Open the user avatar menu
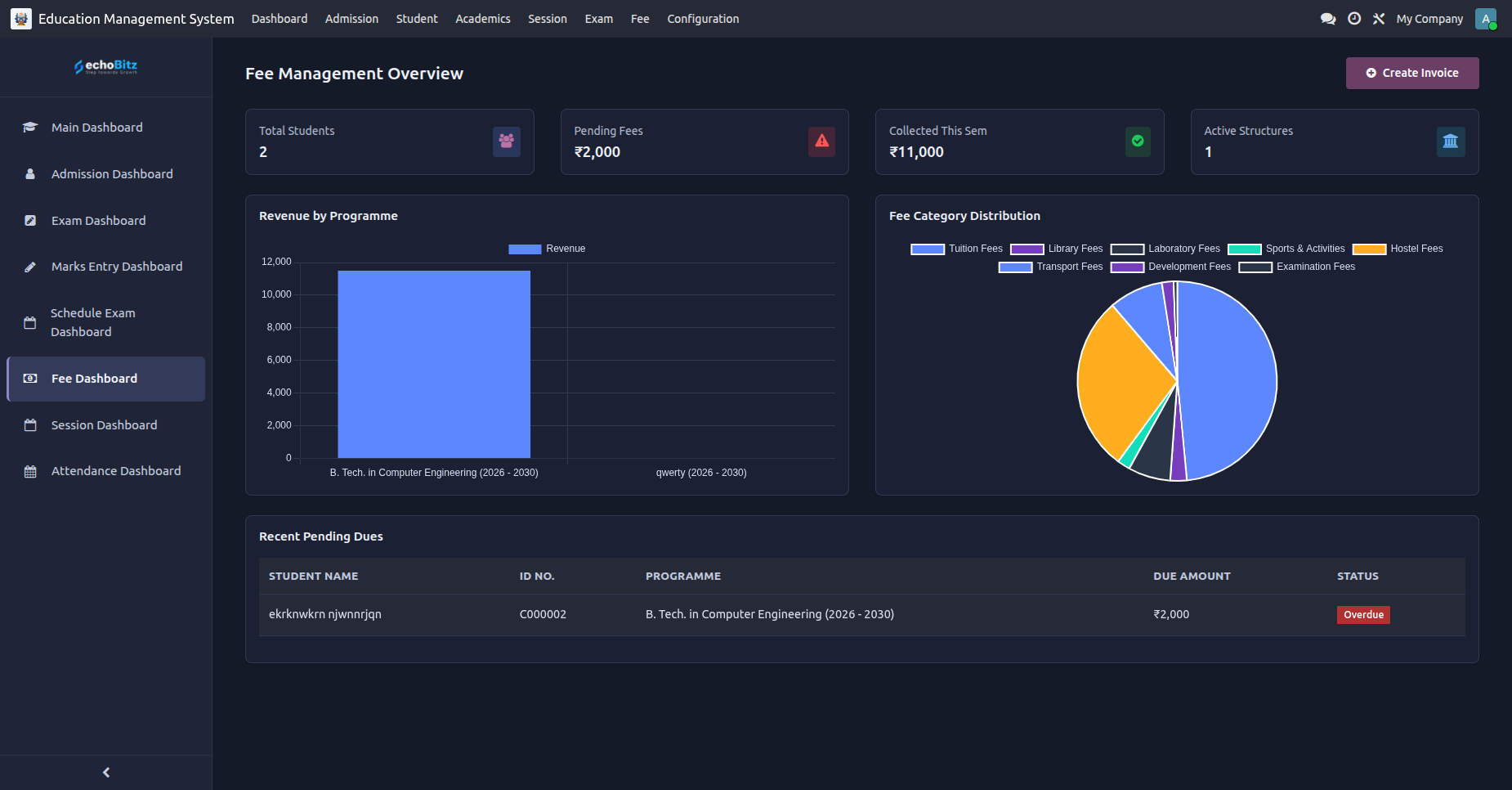 [1486, 19]
